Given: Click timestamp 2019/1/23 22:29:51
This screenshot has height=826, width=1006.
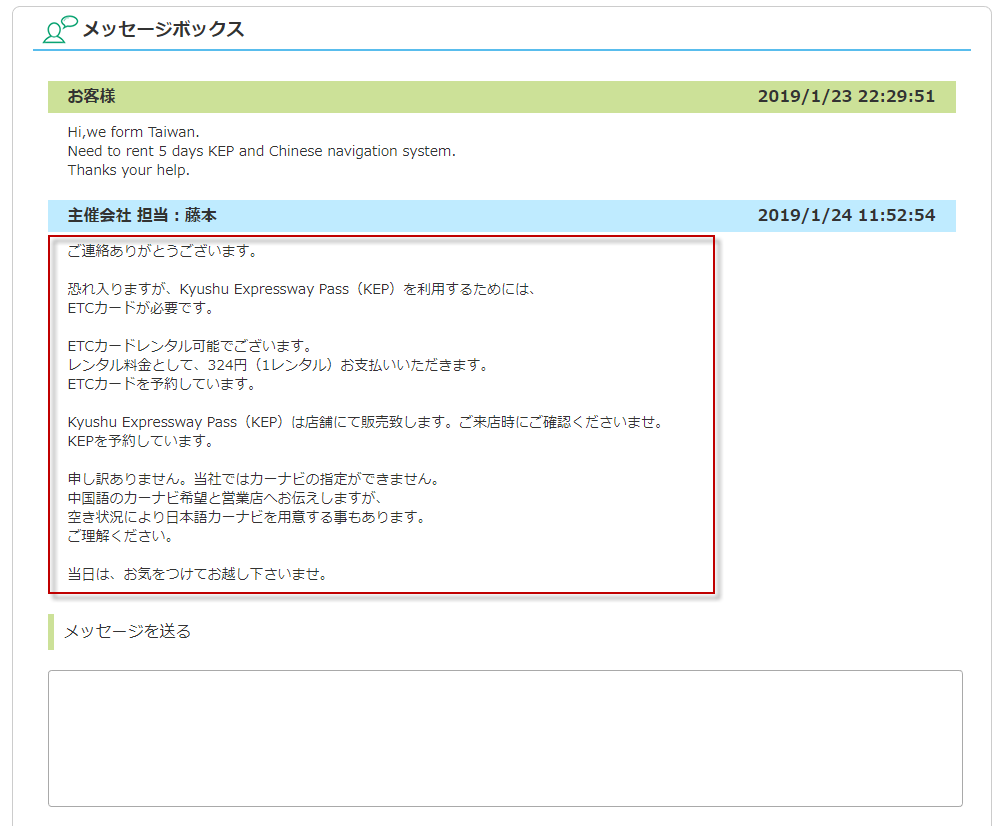Looking at the screenshot, I should coord(846,96).
